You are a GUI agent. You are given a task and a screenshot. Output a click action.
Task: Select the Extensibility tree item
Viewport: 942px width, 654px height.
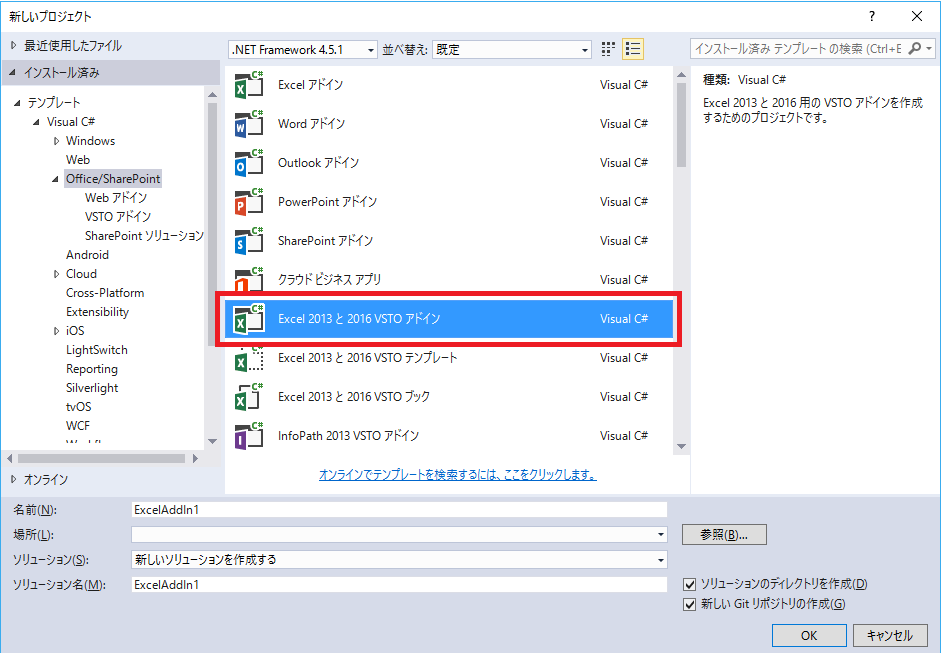97,312
